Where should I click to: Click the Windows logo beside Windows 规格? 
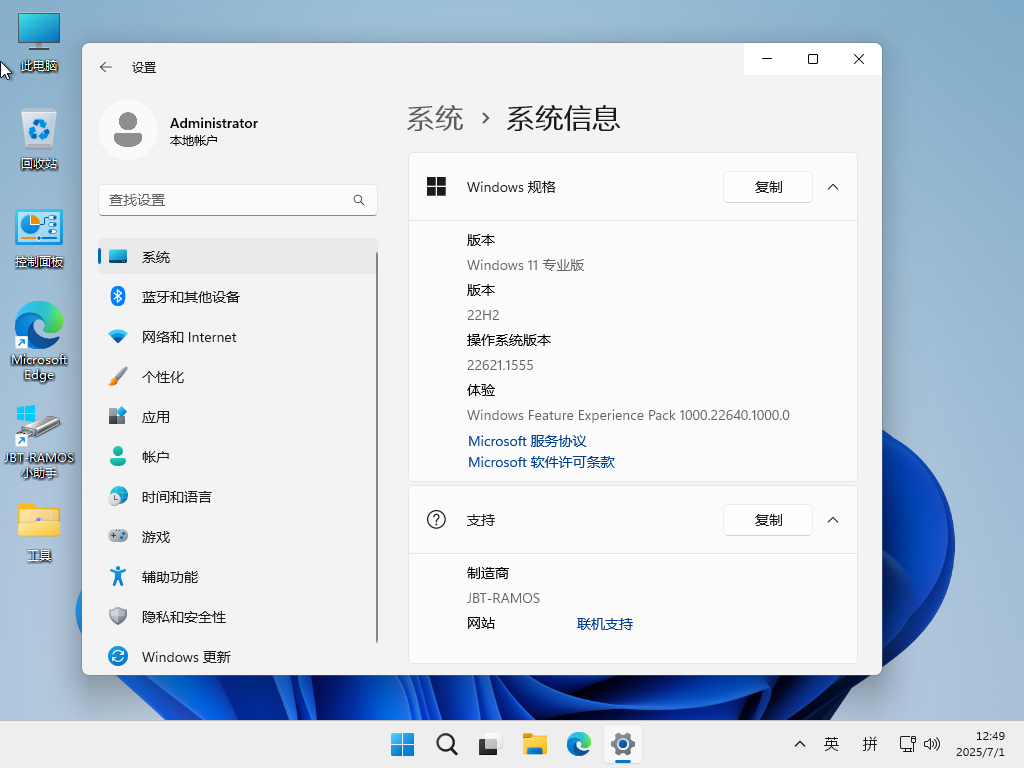436,187
